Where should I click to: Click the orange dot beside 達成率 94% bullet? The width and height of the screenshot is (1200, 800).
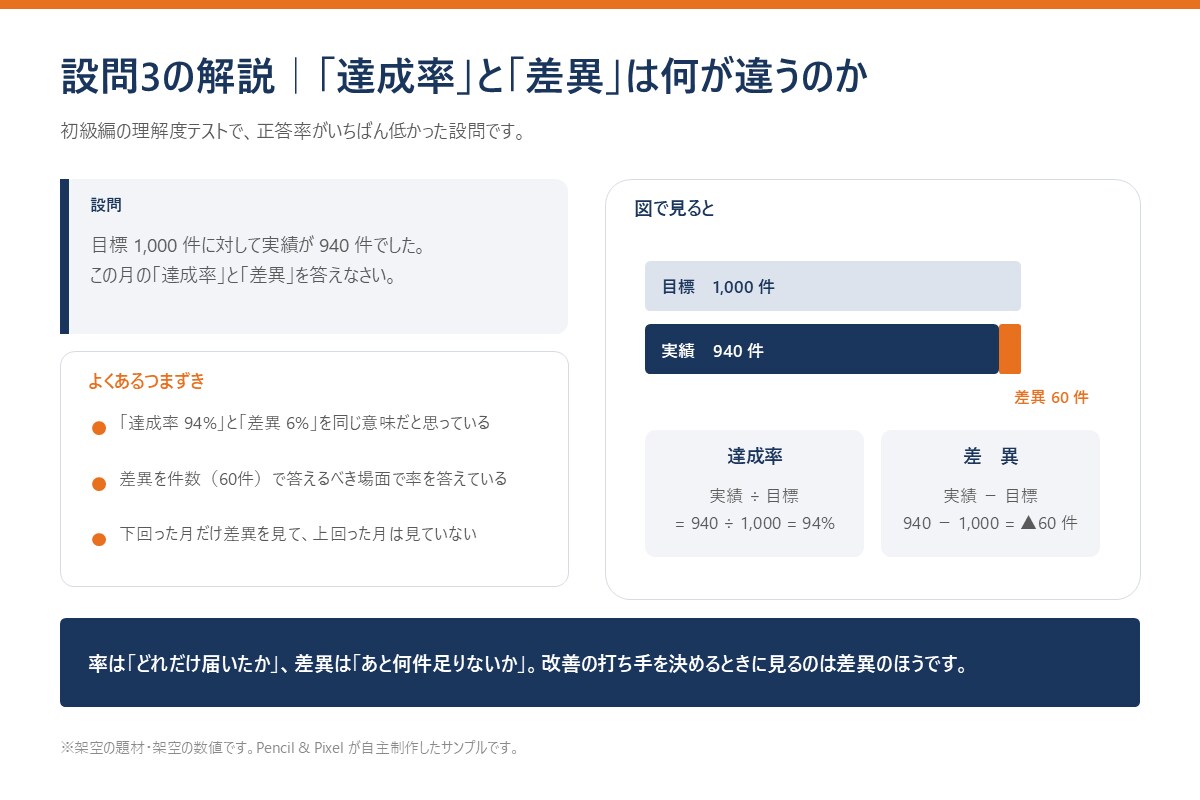click(x=99, y=428)
